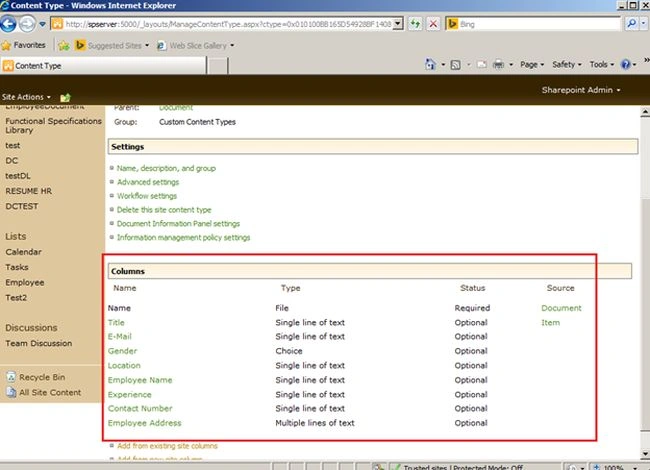Click the RSS Feeds toolbar icon
The height and width of the screenshot is (470, 650).
coord(456,65)
